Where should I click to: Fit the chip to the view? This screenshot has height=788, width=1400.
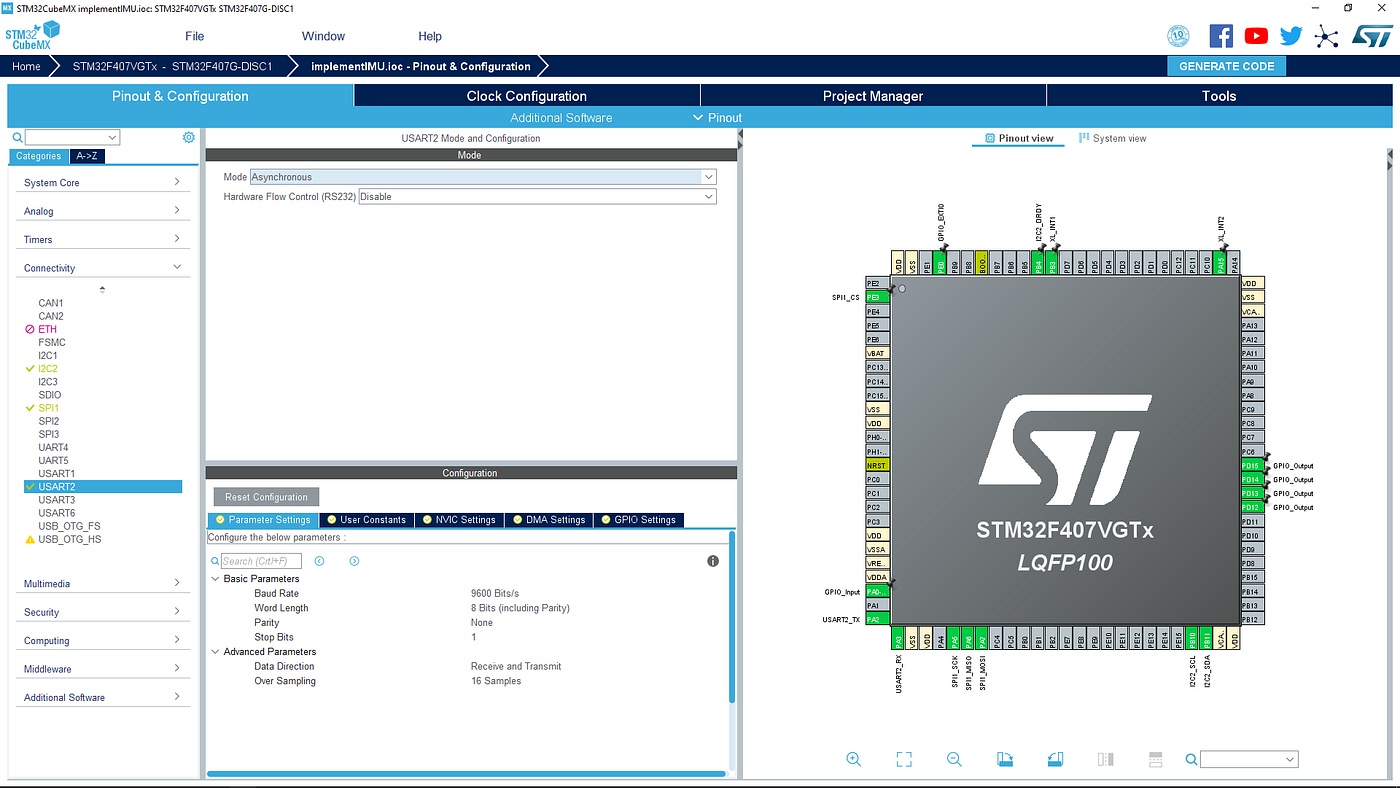pyautogui.click(x=903, y=759)
